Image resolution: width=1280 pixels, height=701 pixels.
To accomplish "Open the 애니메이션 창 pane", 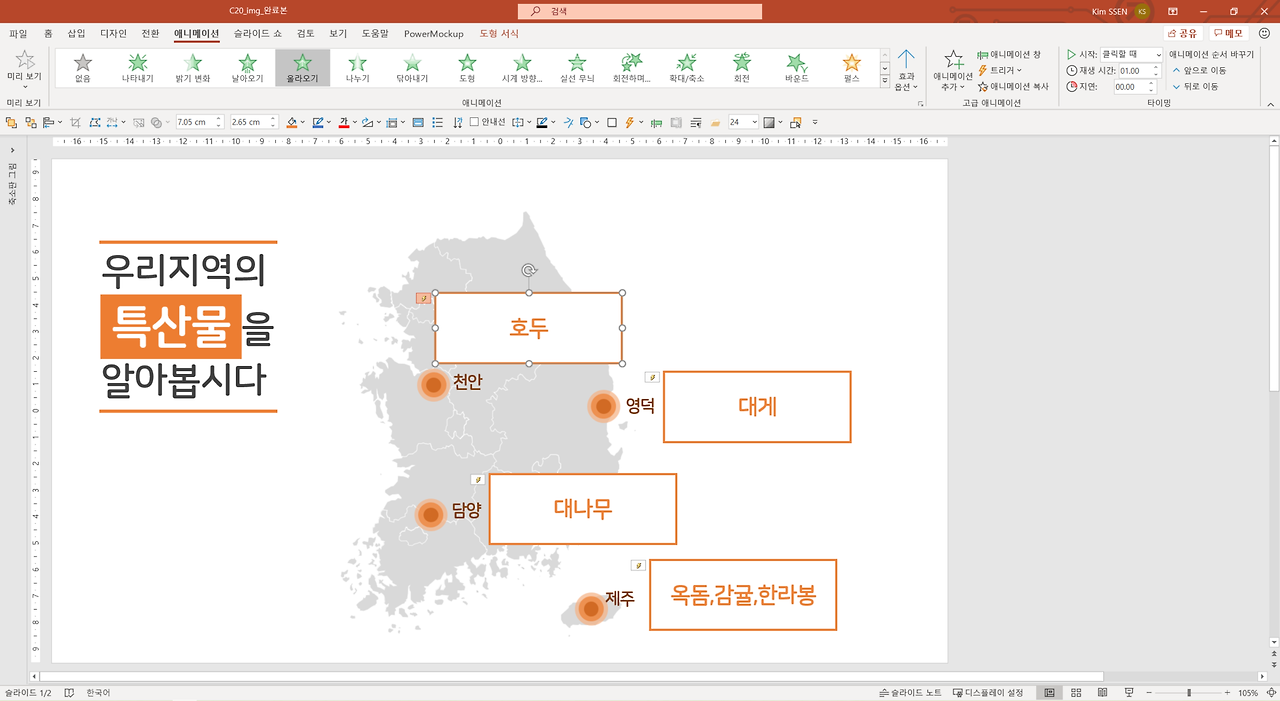I will [x=1009, y=54].
